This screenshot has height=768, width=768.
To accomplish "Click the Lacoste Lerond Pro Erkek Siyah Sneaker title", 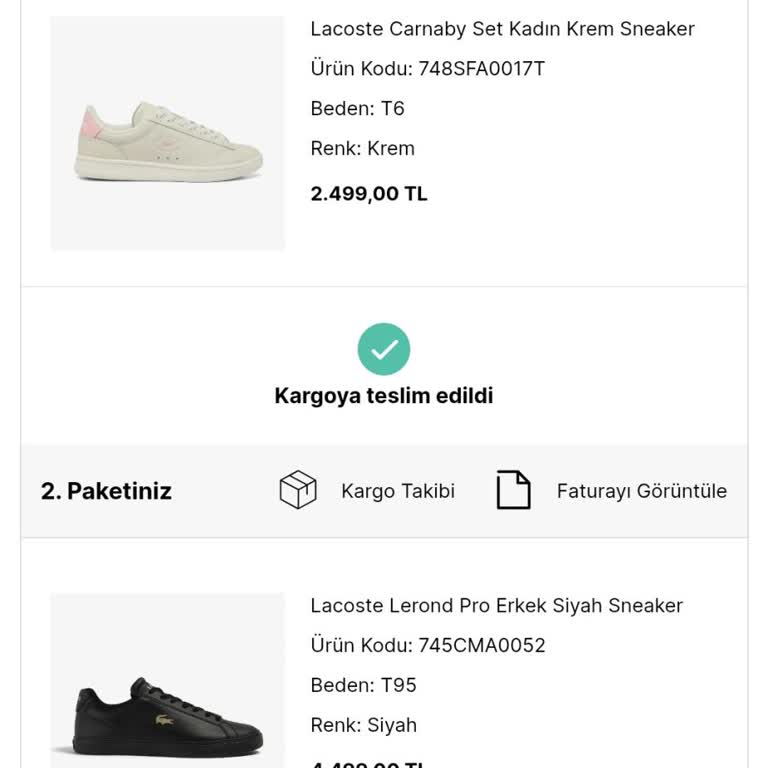I will [496, 606].
